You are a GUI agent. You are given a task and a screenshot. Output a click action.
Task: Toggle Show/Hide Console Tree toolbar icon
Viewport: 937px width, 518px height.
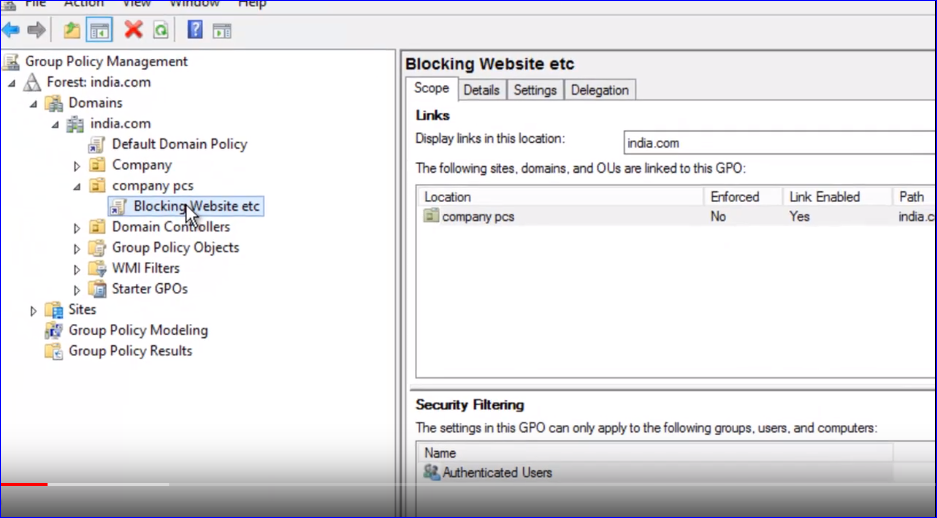99,30
